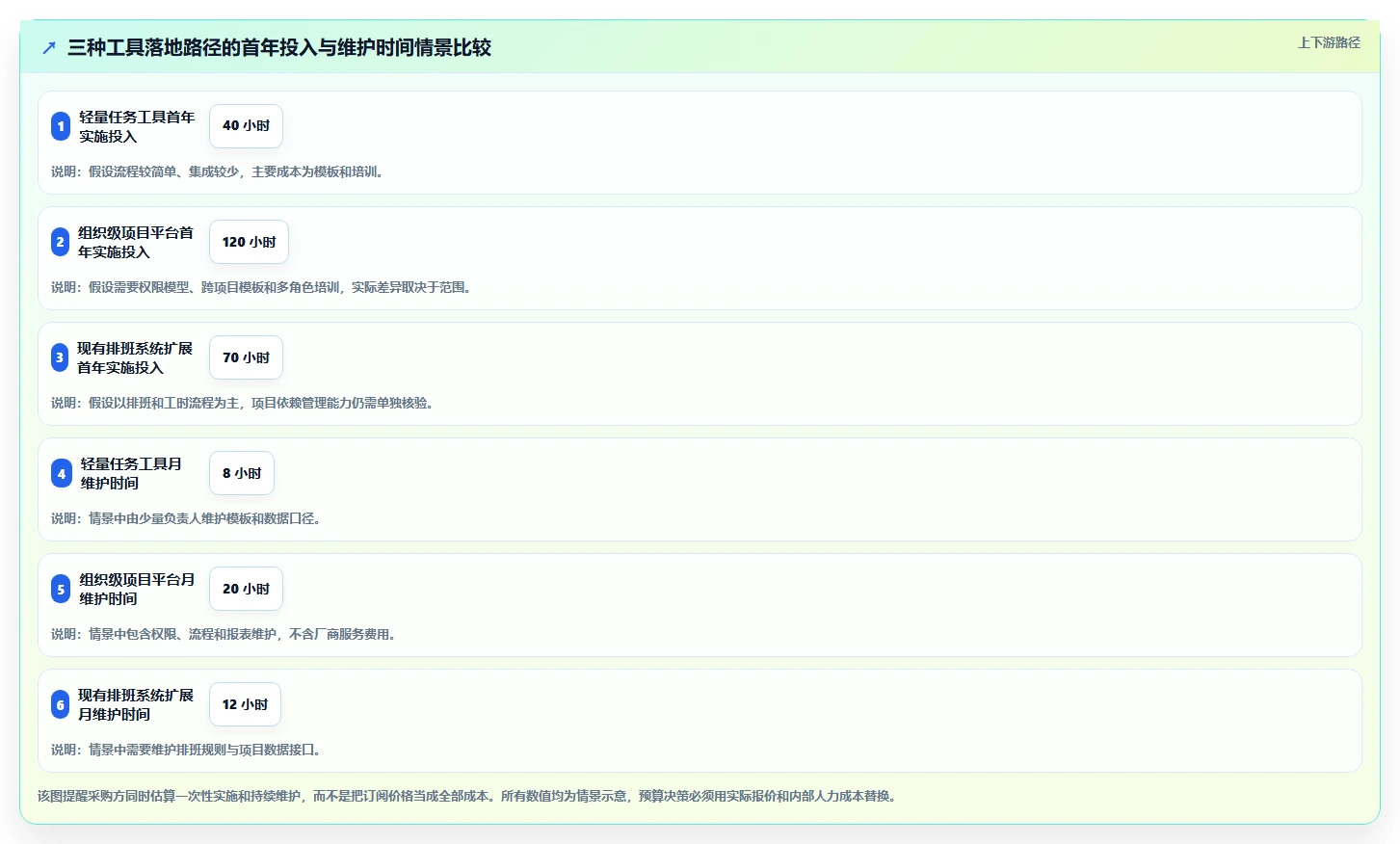Click the note 情景中需要维护排班规则
Viewport: 1400px width, 844px height.
188,750
